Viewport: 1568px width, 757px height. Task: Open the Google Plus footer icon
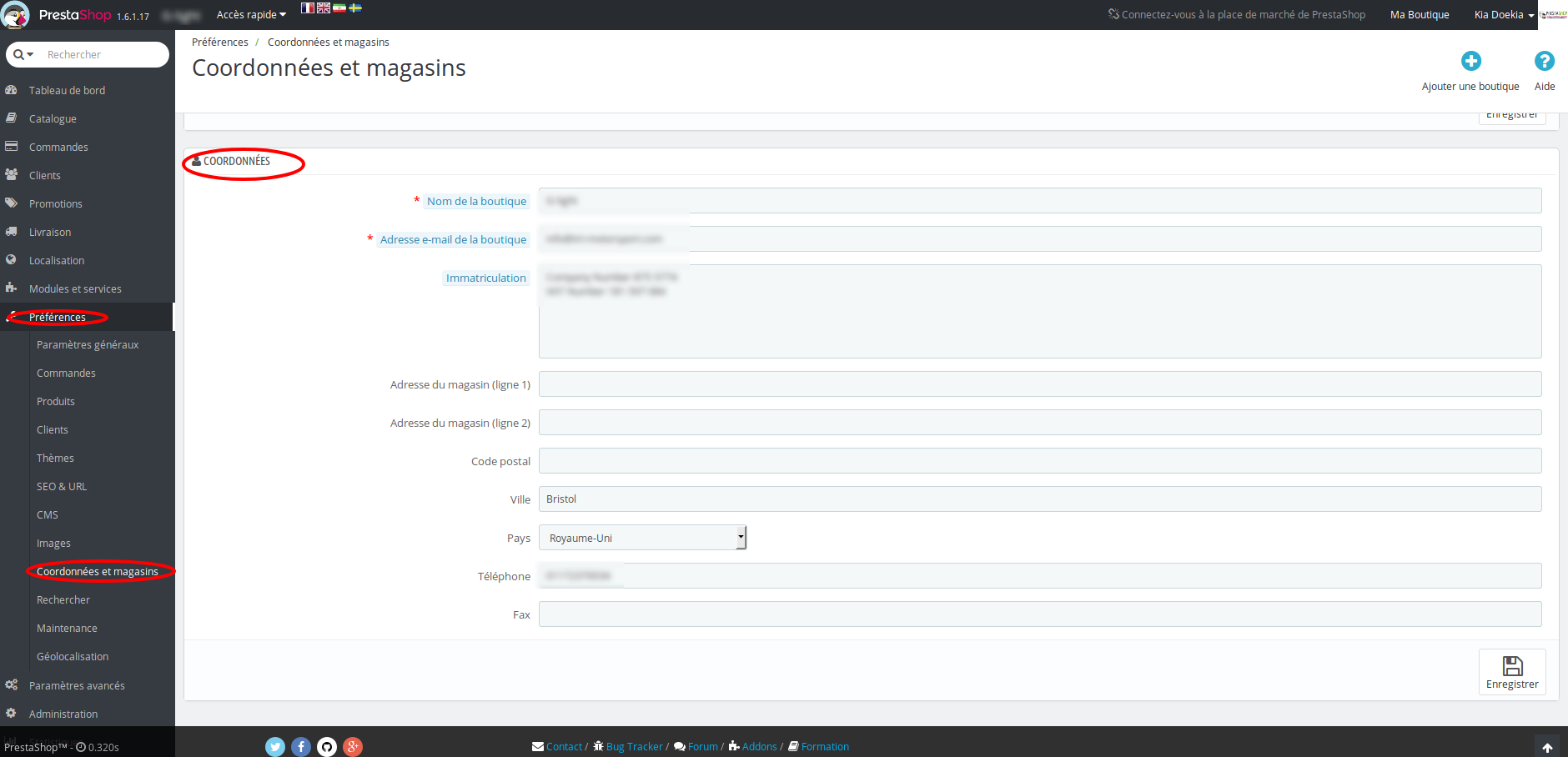pos(353,747)
